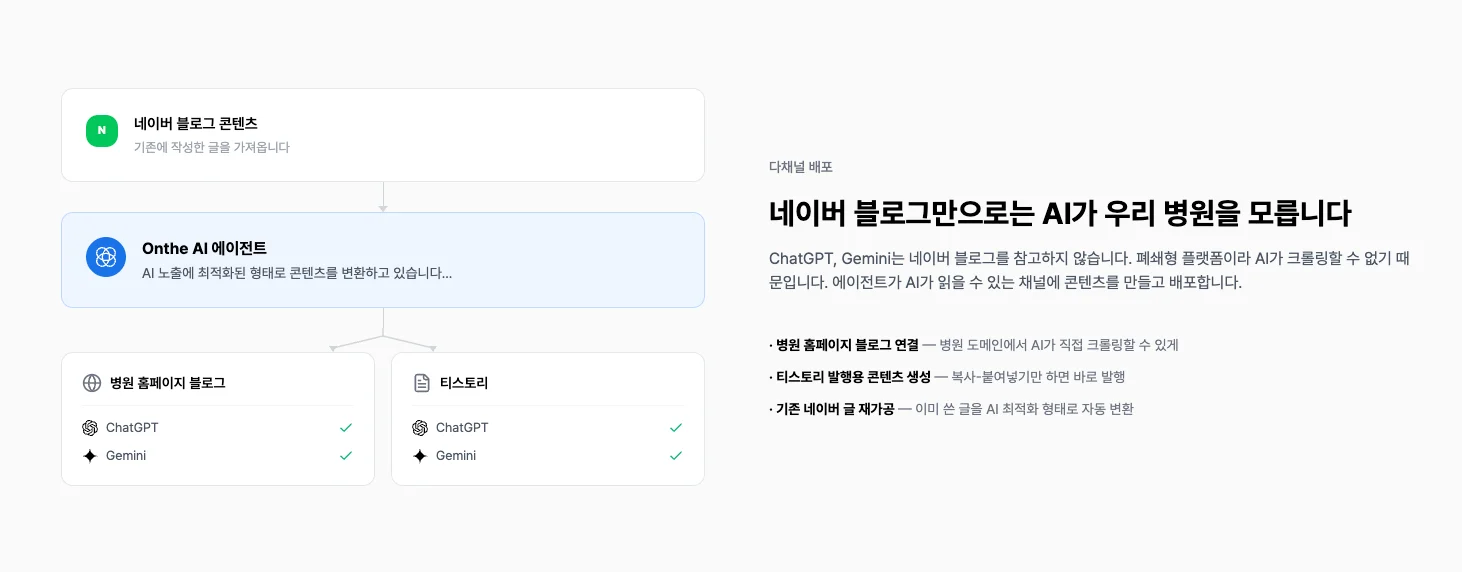Click the Onthe AI 에이전트 card title
Image resolution: width=1462 pixels, height=572 pixels.
(204, 249)
